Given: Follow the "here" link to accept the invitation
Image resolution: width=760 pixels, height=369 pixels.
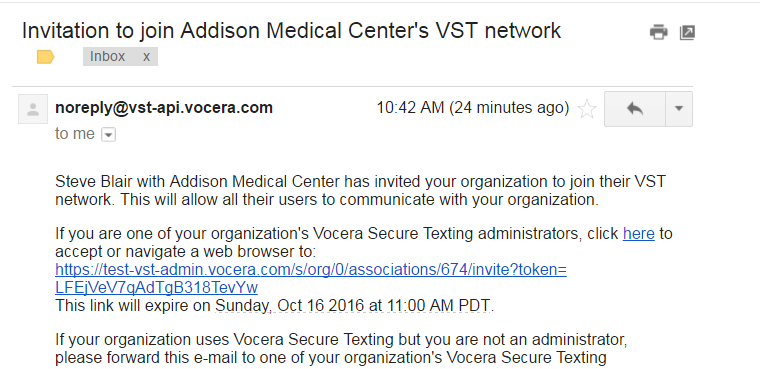Looking at the screenshot, I should click(638, 234).
